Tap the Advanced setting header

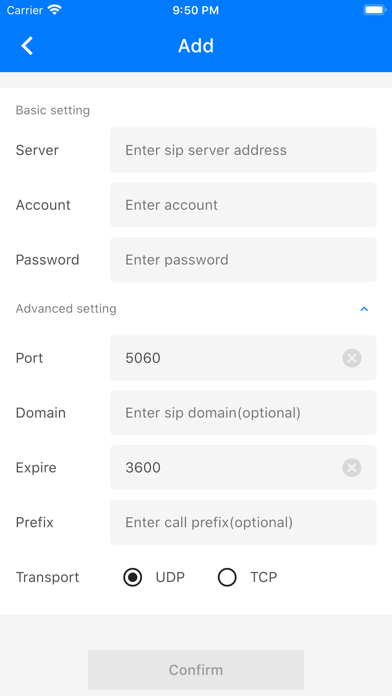[66, 308]
